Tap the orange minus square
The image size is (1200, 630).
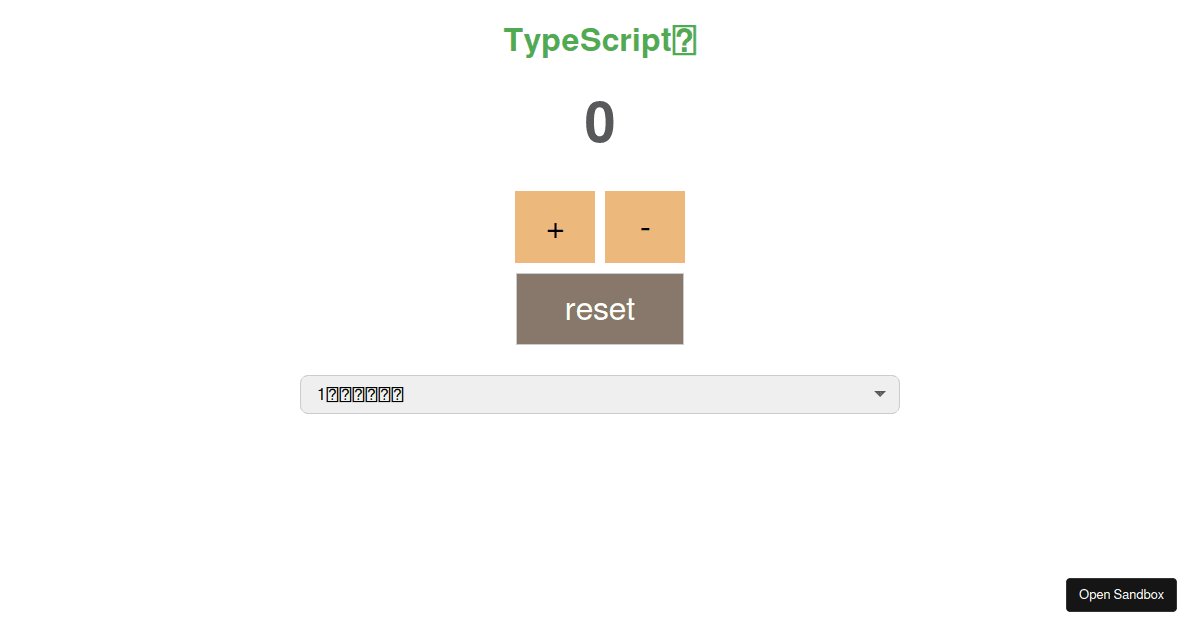(645, 227)
